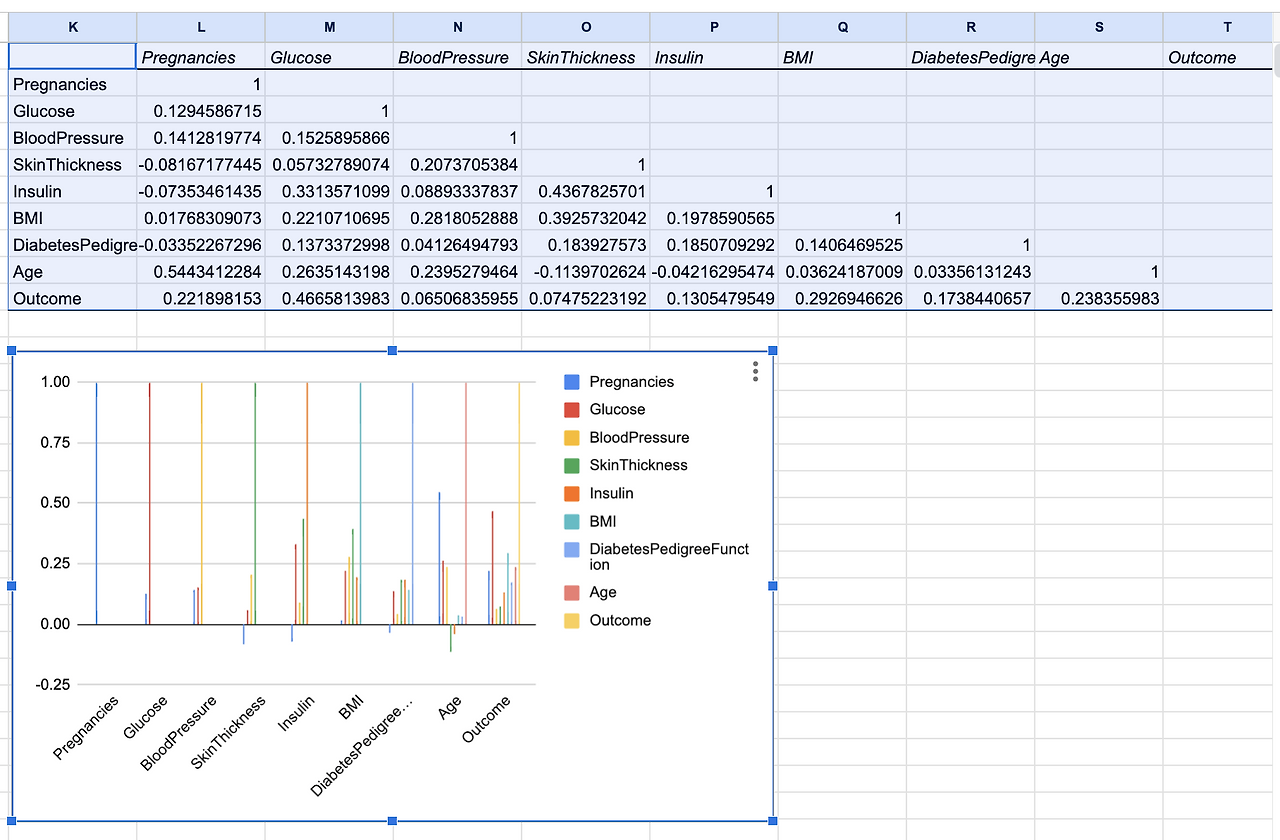Click the blue Pregnancies legend color swatch
Image resolution: width=1280 pixels, height=840 pixels.
pos(572,382)
